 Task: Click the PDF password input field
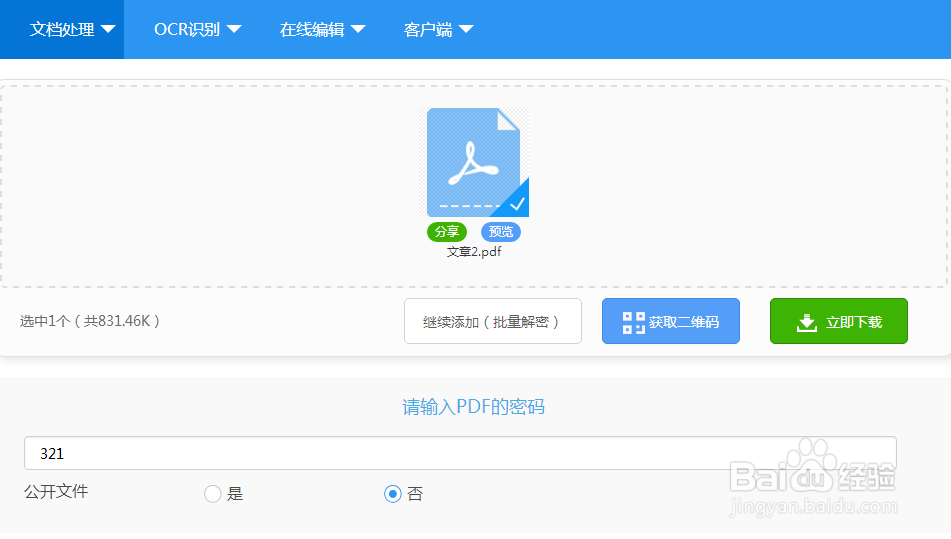(460, 453)
